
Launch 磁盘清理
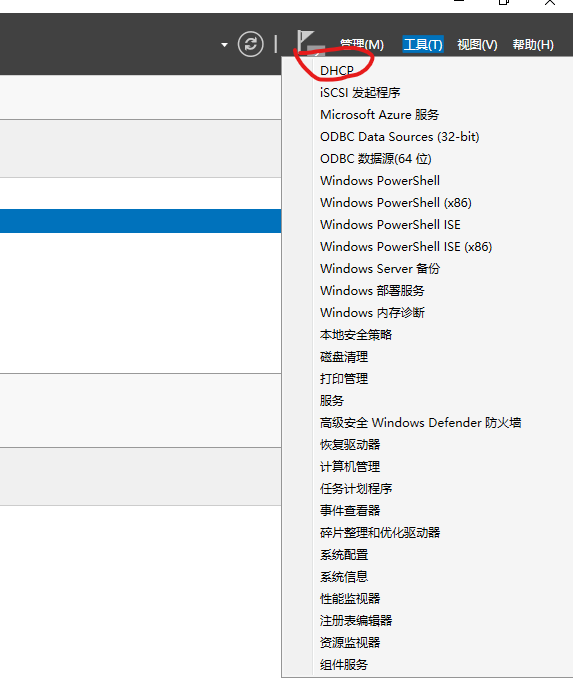click(344, 356)
